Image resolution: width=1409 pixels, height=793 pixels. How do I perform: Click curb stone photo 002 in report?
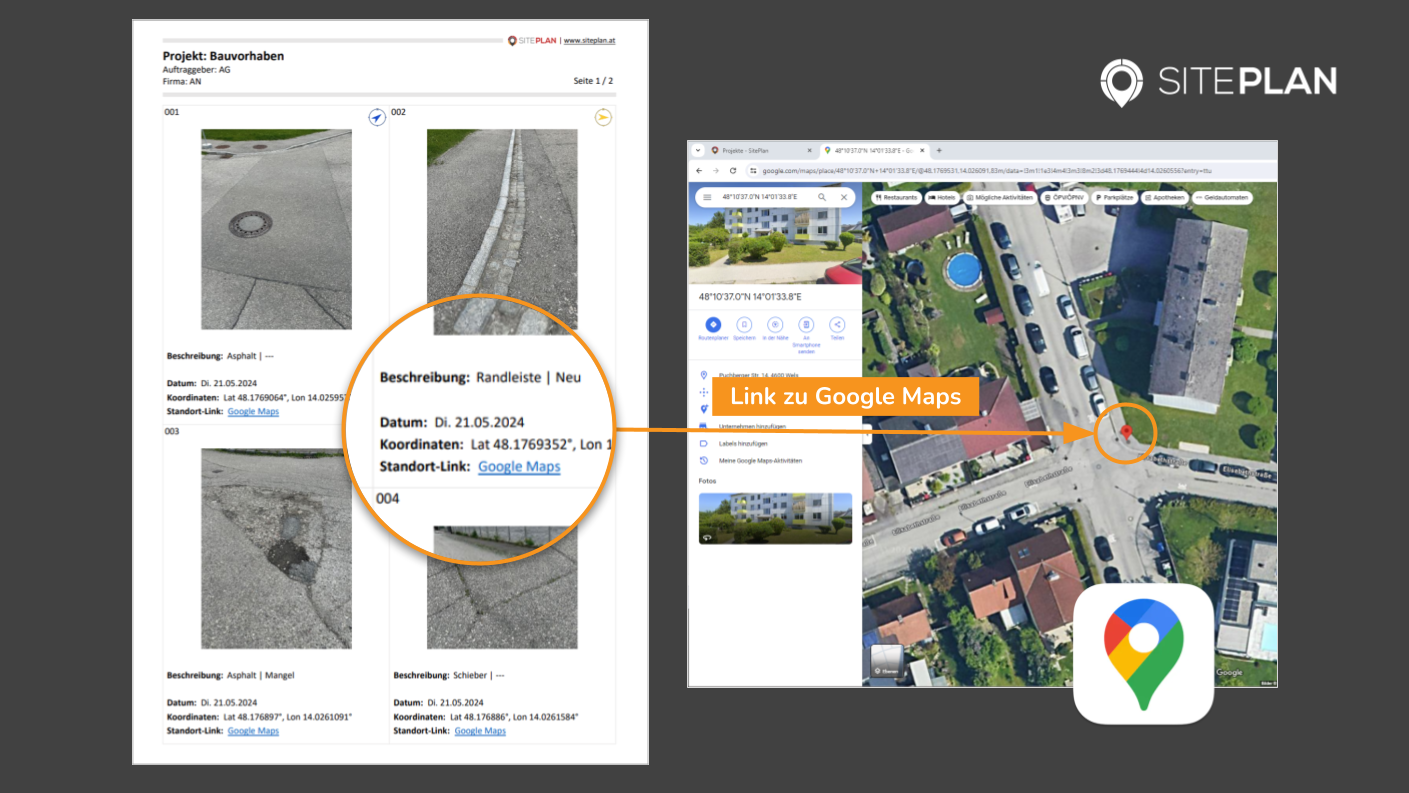coord(502,231)
